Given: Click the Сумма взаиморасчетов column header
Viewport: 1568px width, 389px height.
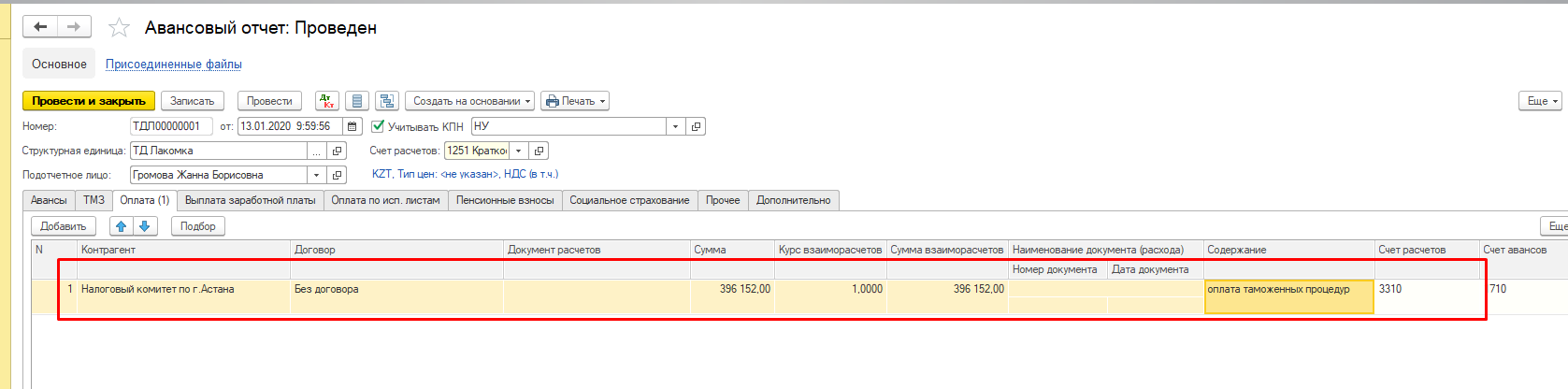Looking at the screenshot, I should (947, 250).
